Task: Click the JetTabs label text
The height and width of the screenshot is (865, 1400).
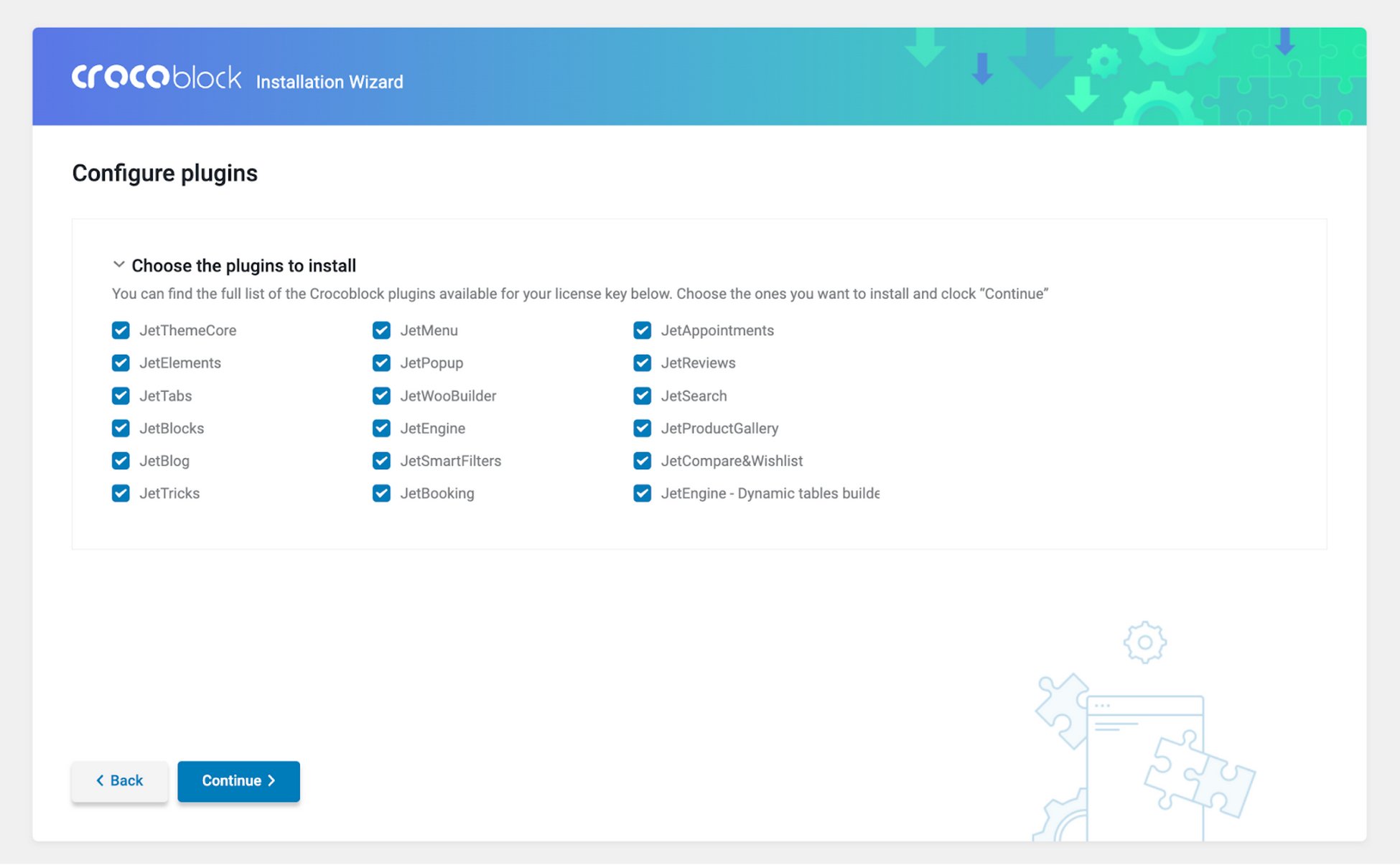Action: (x=166, y=396)
